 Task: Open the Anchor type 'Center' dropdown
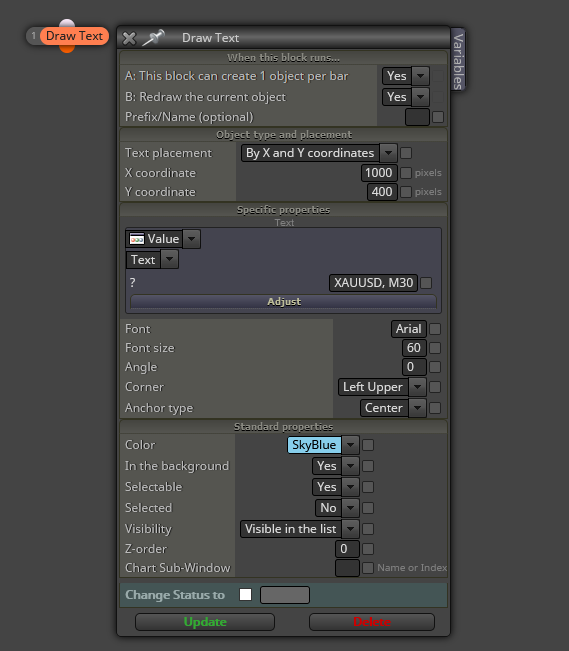393,408
